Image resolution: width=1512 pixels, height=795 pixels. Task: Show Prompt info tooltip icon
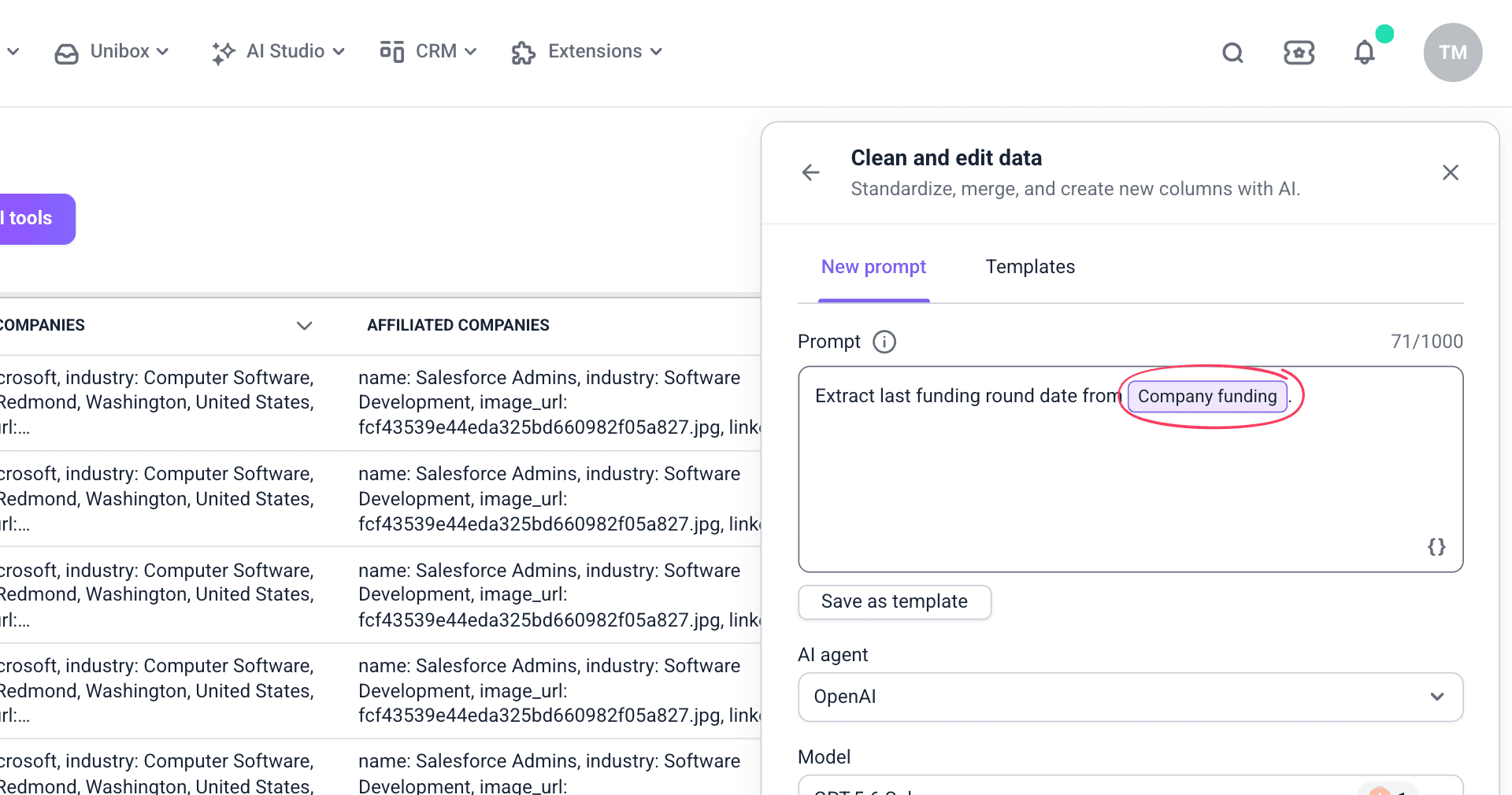point(884,342)
